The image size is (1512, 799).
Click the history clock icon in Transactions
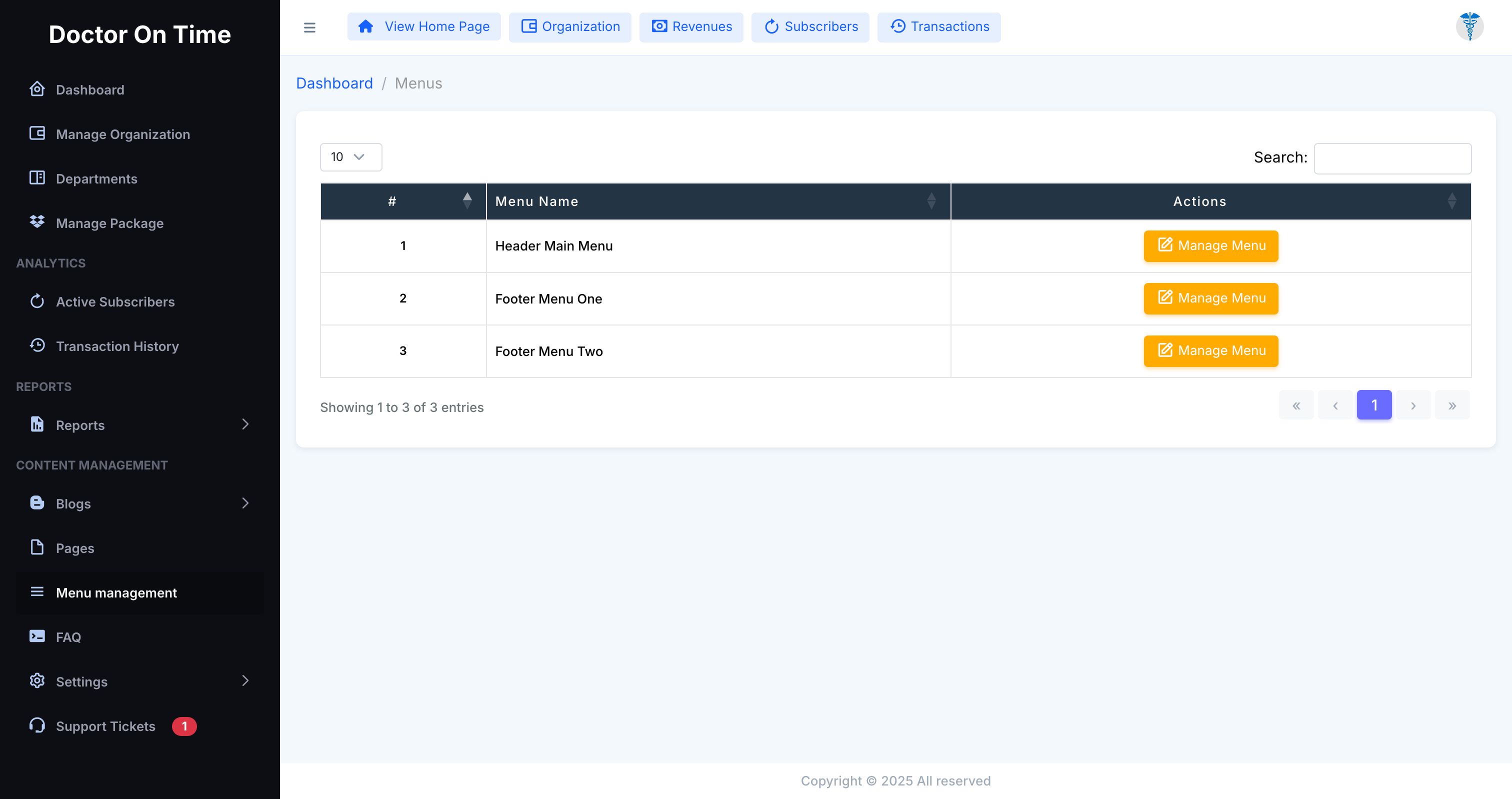898,26
